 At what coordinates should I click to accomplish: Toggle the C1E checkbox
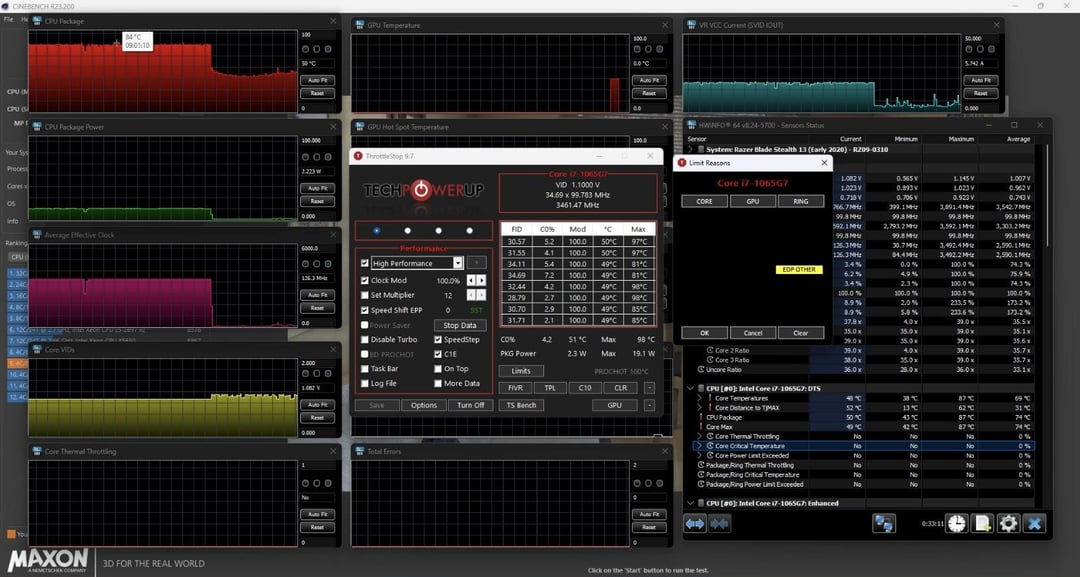pos(437,354)
